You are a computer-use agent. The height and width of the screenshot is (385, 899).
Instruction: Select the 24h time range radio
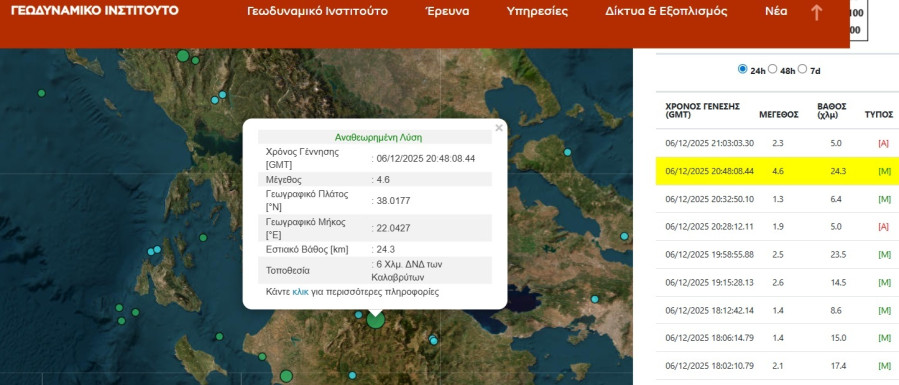tap(742, 69)
